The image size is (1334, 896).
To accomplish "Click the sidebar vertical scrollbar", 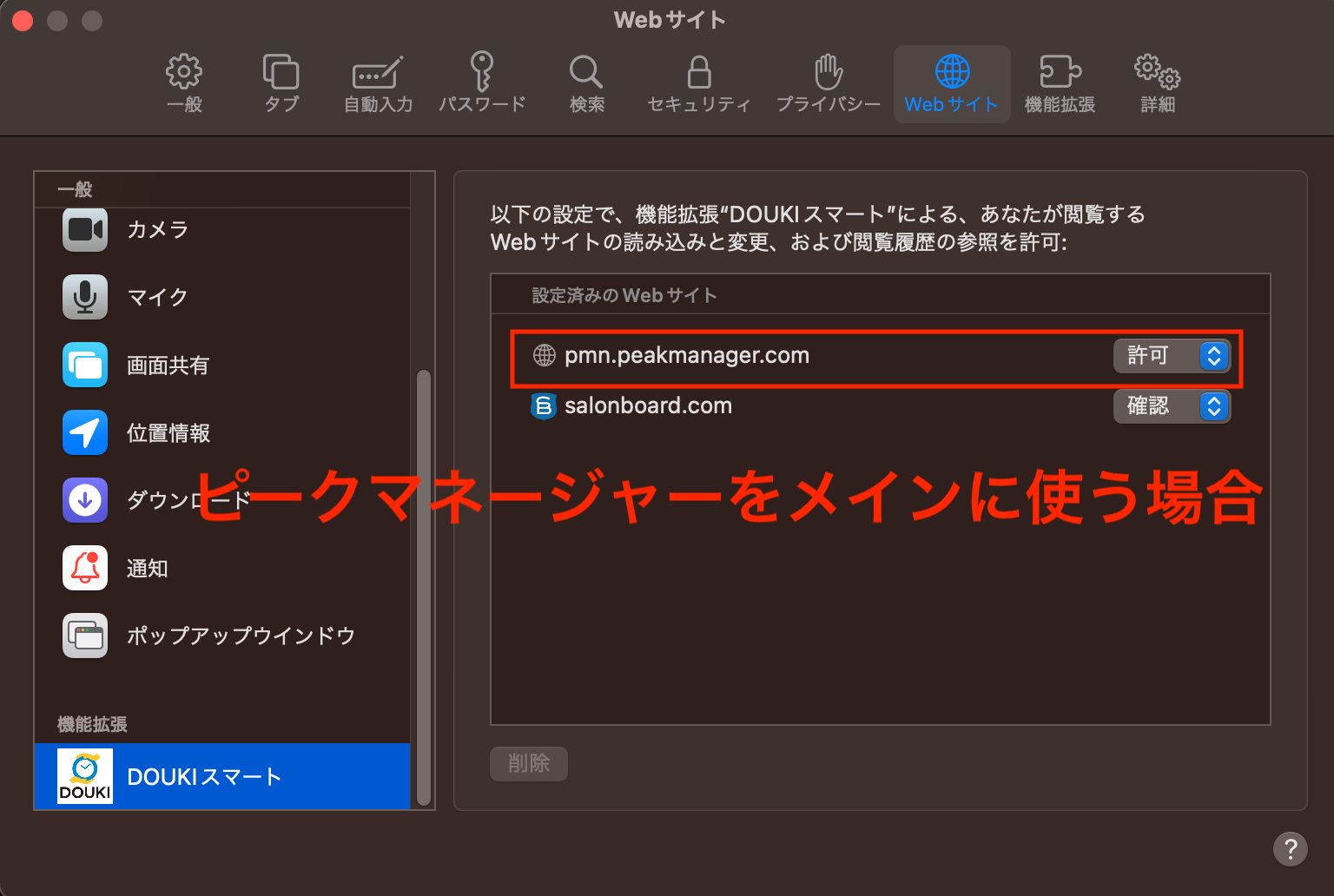I will point(424,587).
